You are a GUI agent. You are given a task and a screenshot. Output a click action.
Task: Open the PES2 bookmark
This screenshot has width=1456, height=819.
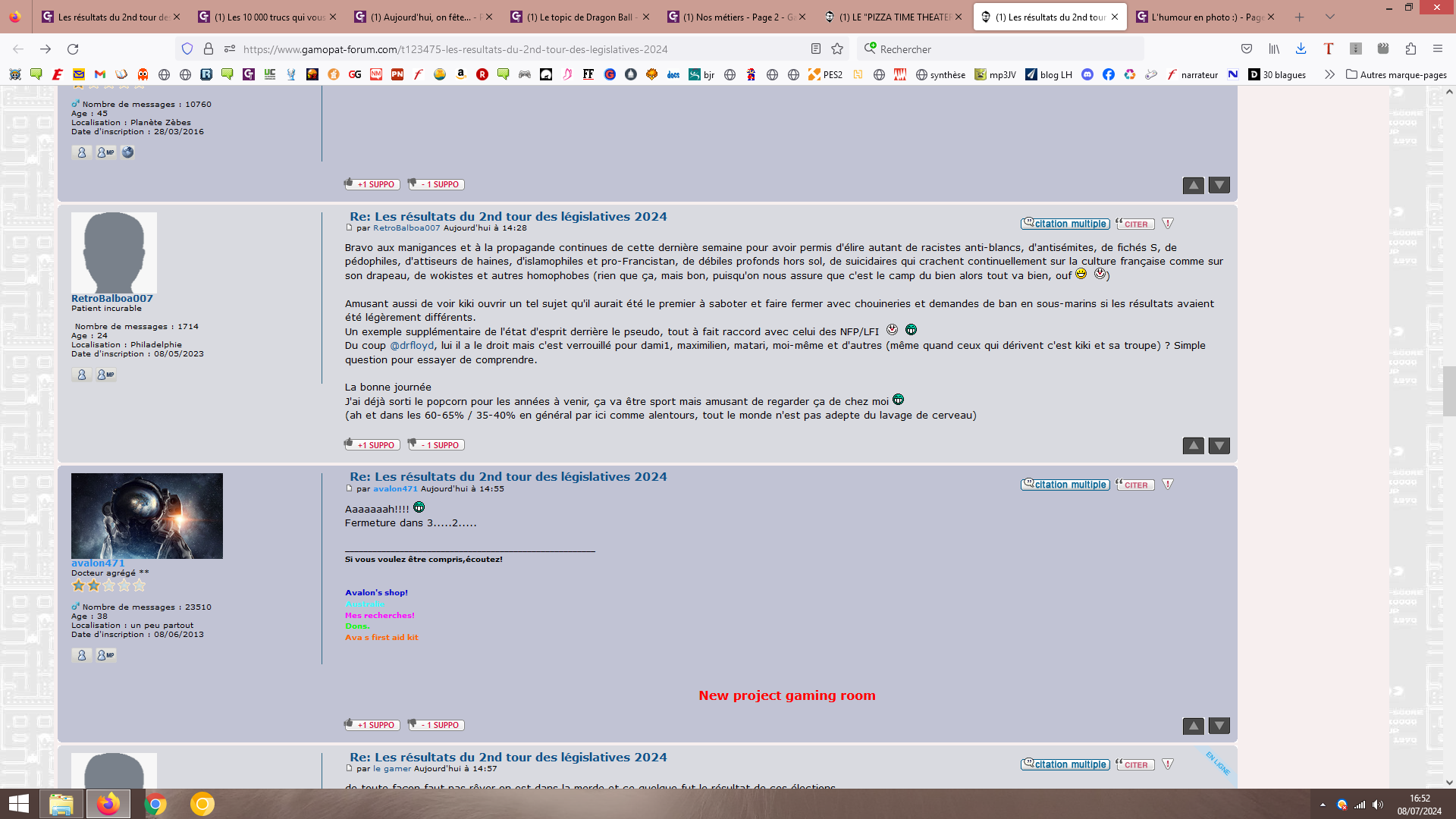pyautogui.click(x=825, y=74)
